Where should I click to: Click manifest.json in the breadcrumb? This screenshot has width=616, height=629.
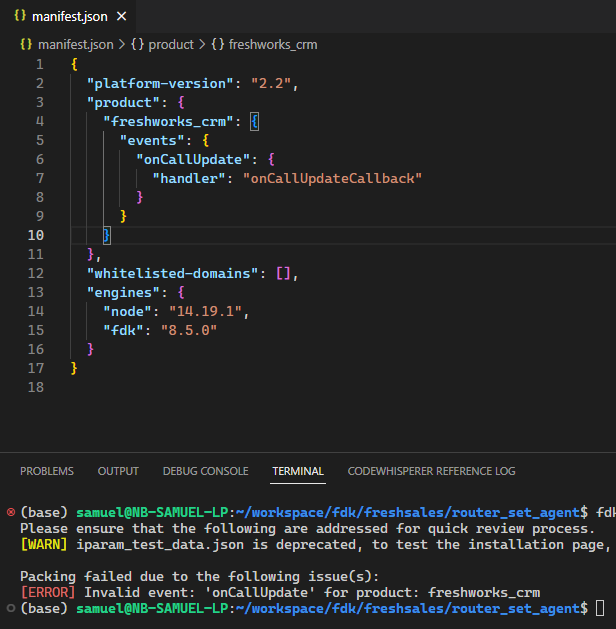tap(75, 45)
